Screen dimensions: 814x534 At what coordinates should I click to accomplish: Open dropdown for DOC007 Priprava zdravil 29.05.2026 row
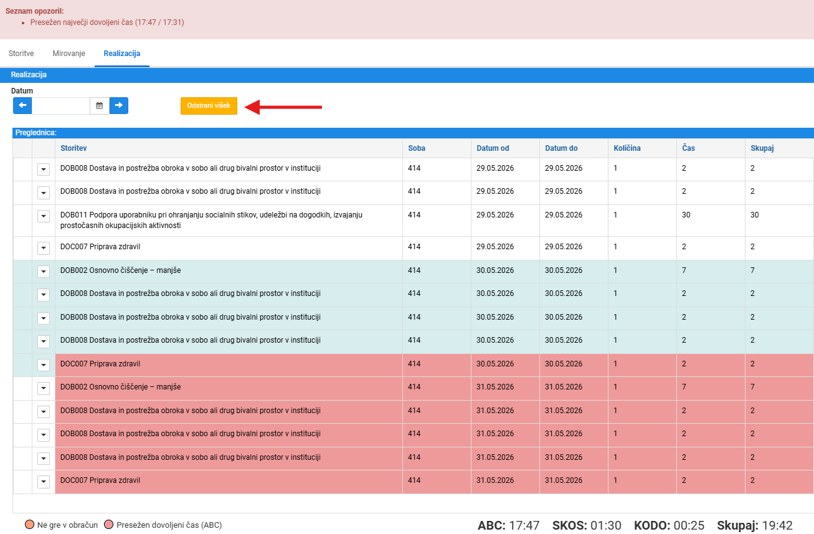tap(44, 248)
